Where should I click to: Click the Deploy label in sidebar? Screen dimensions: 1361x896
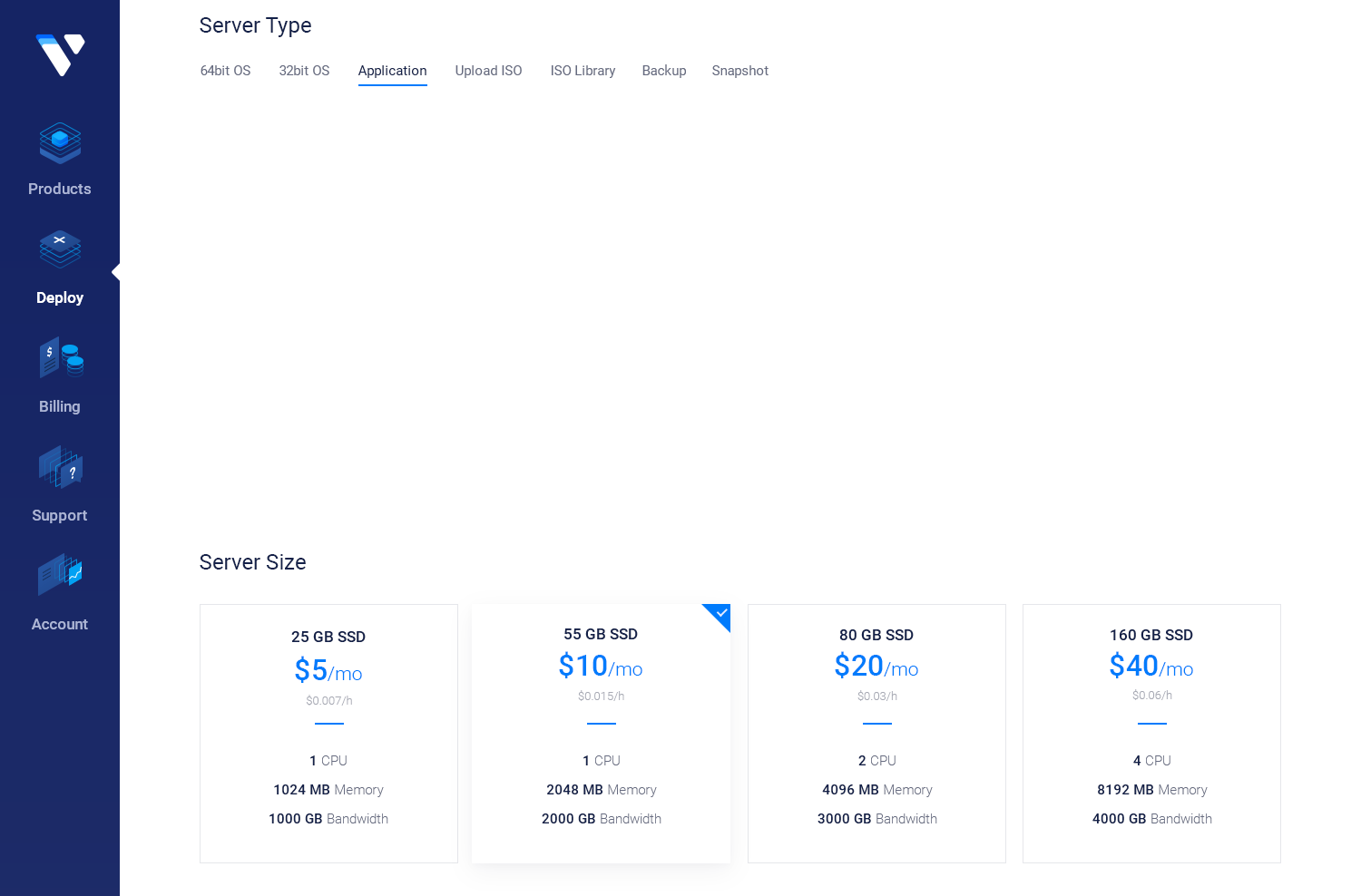pyautogui.click(x=60, y=297)
